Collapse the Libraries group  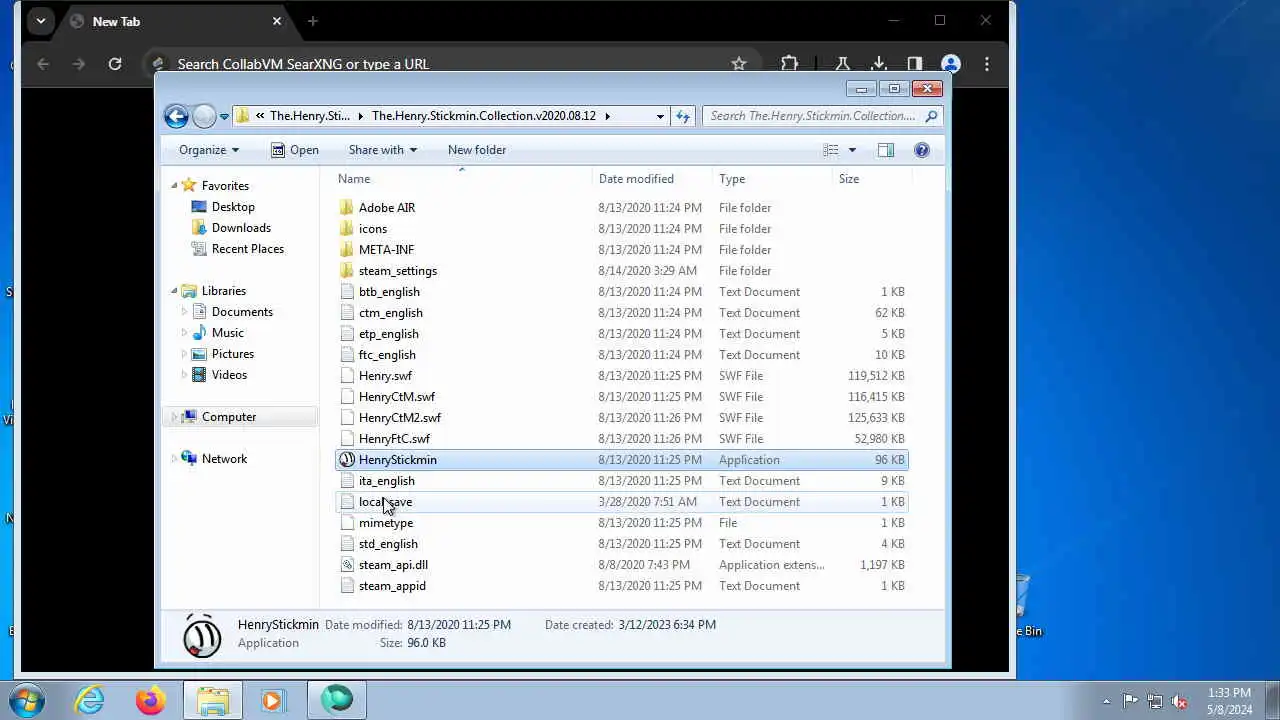[x=174, y=291]
